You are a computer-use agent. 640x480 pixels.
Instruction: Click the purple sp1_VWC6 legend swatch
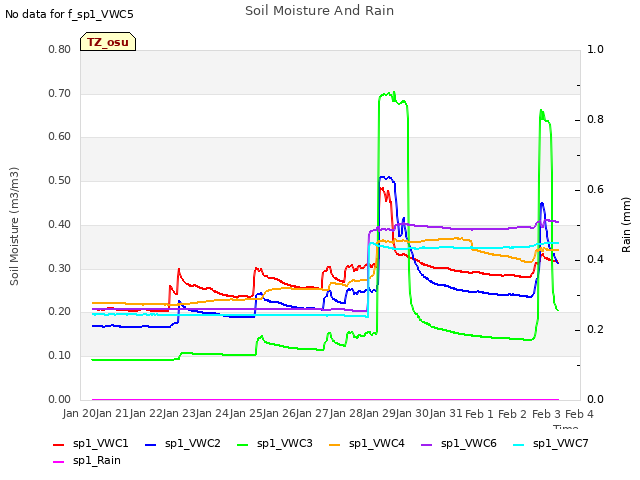click(427, 445)
